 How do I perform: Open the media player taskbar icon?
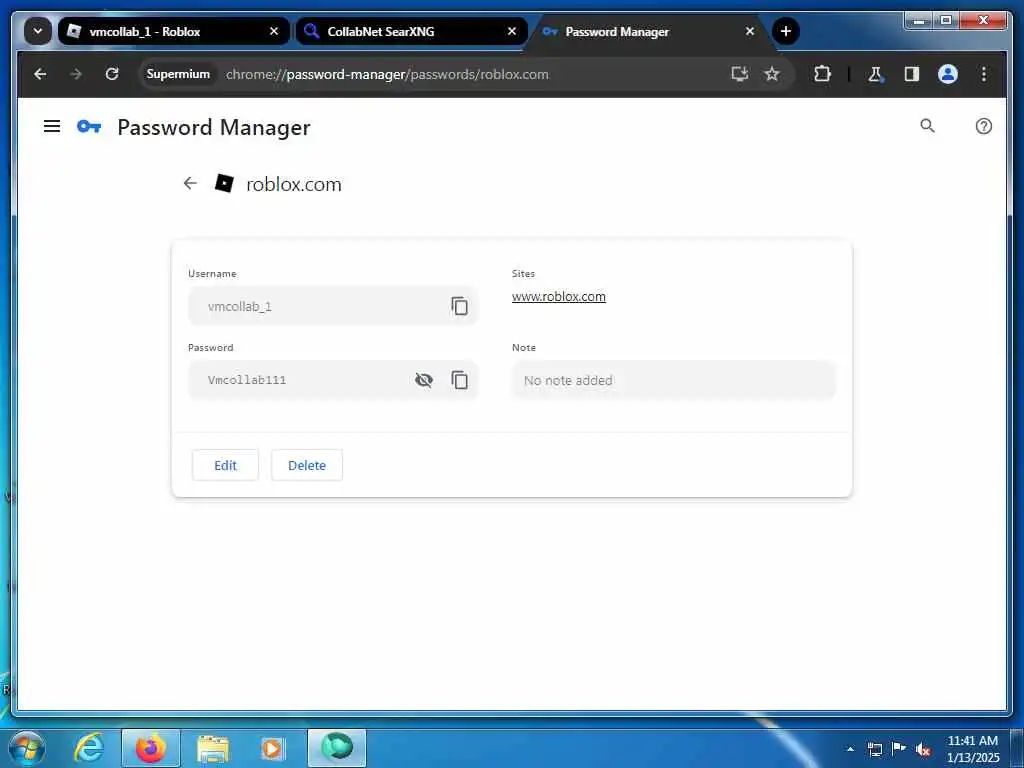[x=273, y=748]
